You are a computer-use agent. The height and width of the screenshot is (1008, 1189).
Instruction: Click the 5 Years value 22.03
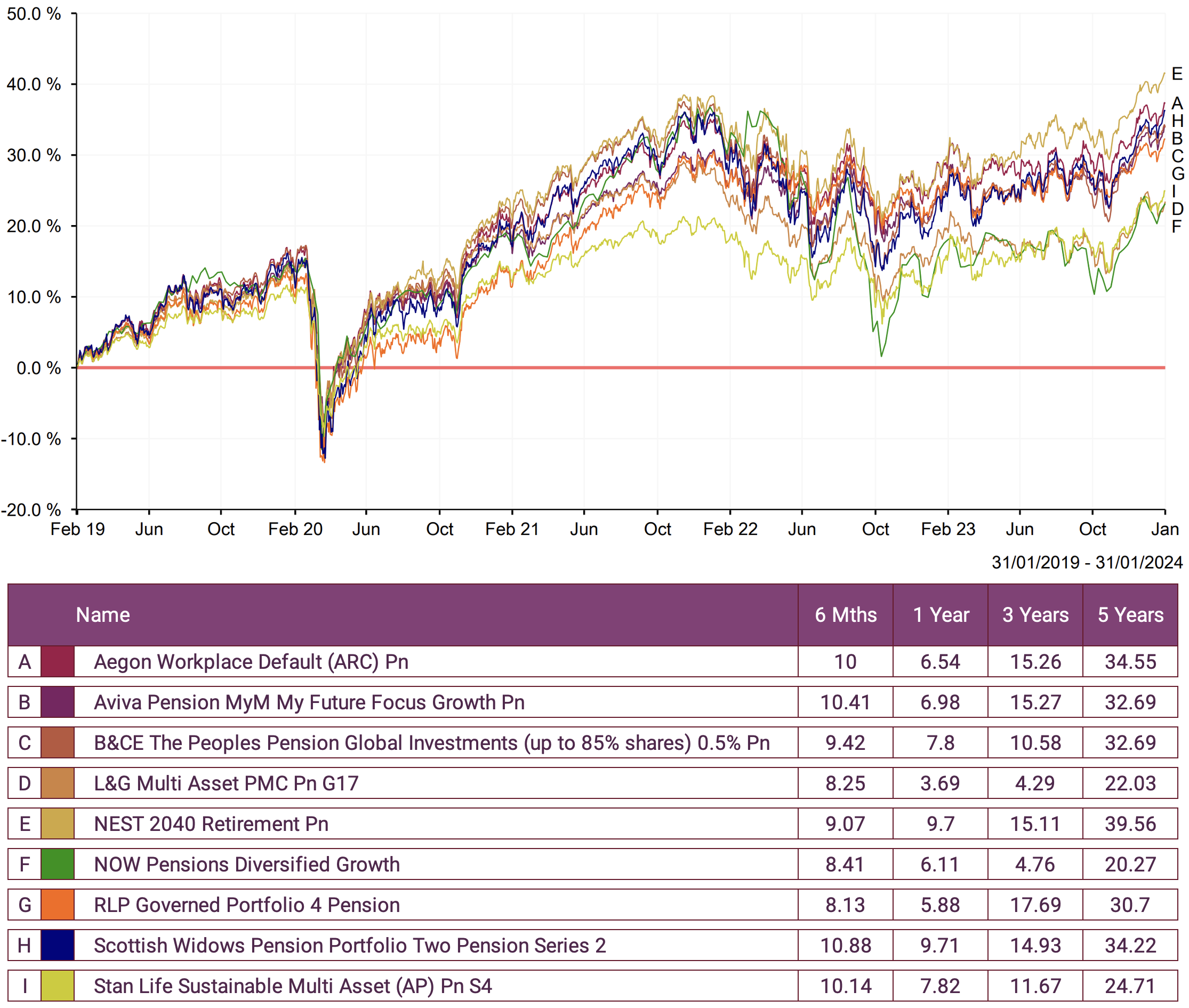tap(1130, 783)
